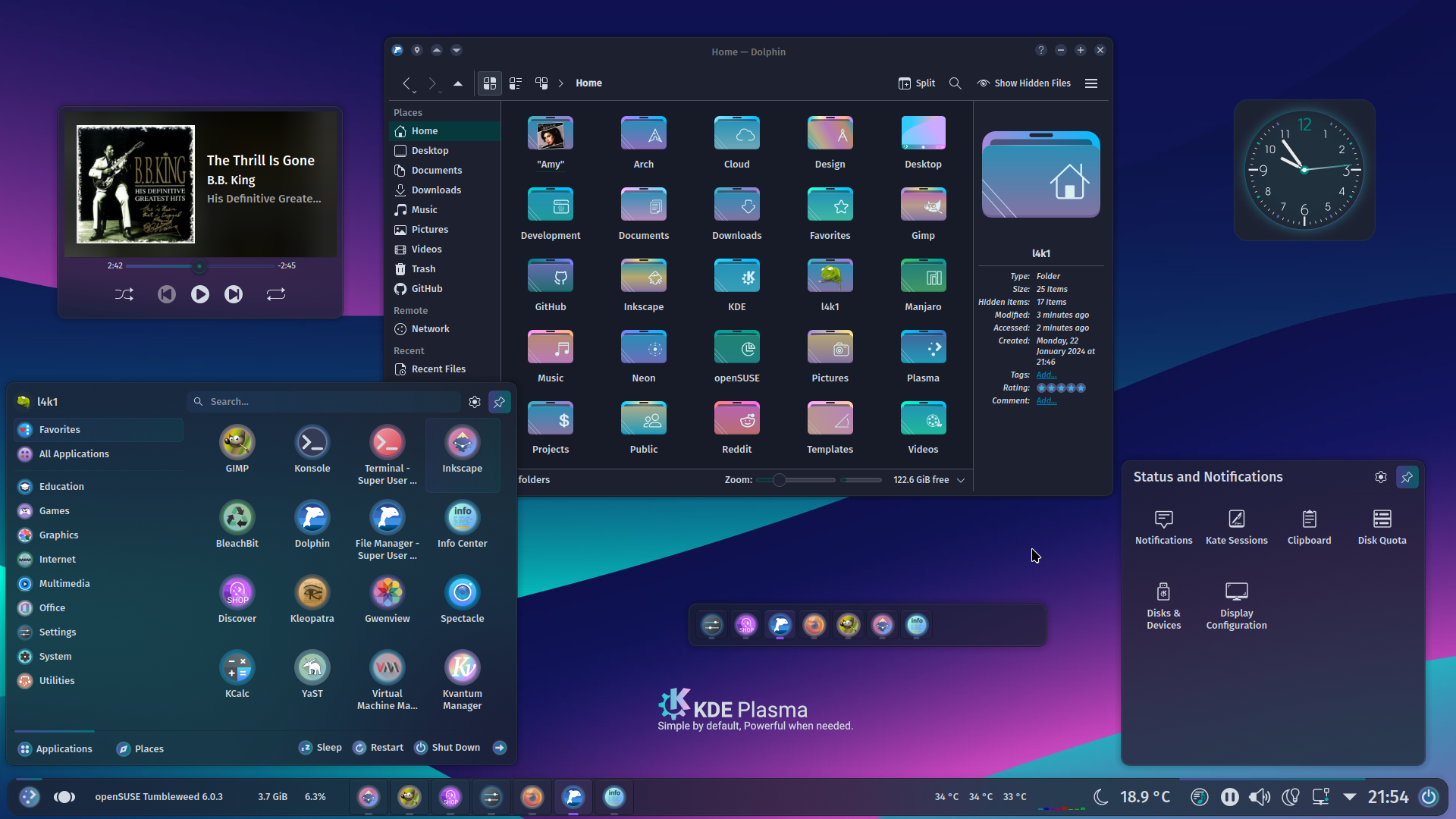Open Spectacle screenshot tool

pyautogui.click(x=462, y=601)
